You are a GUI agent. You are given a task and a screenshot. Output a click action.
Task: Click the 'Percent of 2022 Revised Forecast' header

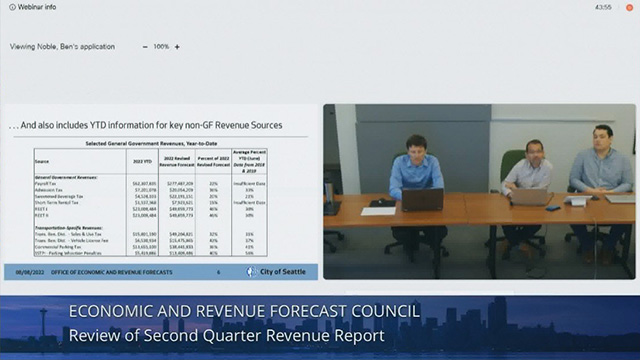tap(213, 162)
